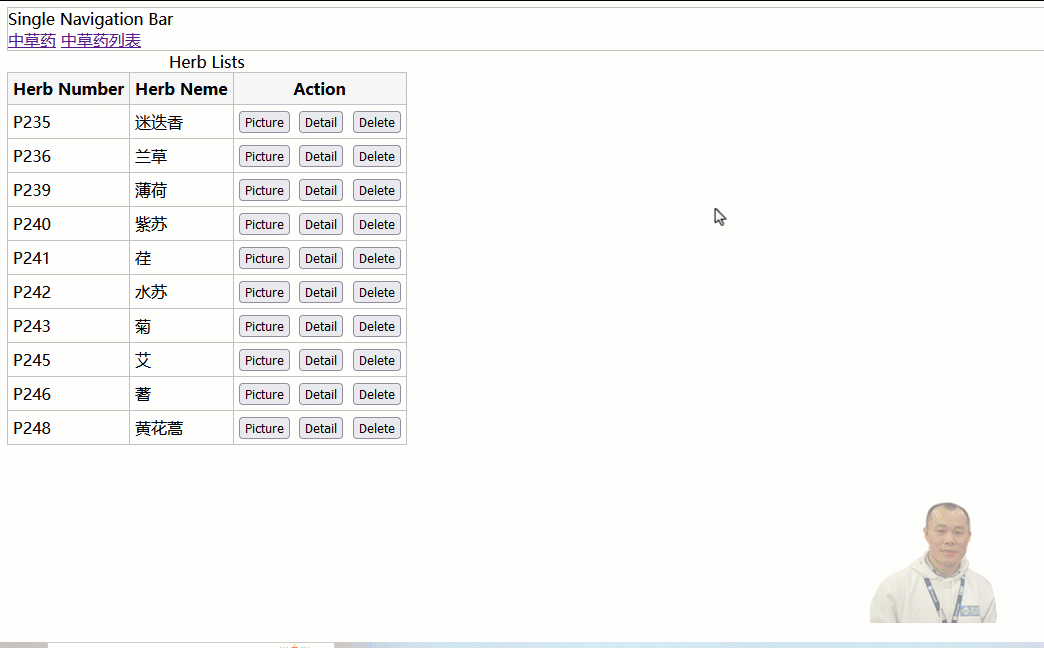Screen dimensions: 1044x648
Task: Delete herb P235 迷迭香
Action: pos(377,123)
